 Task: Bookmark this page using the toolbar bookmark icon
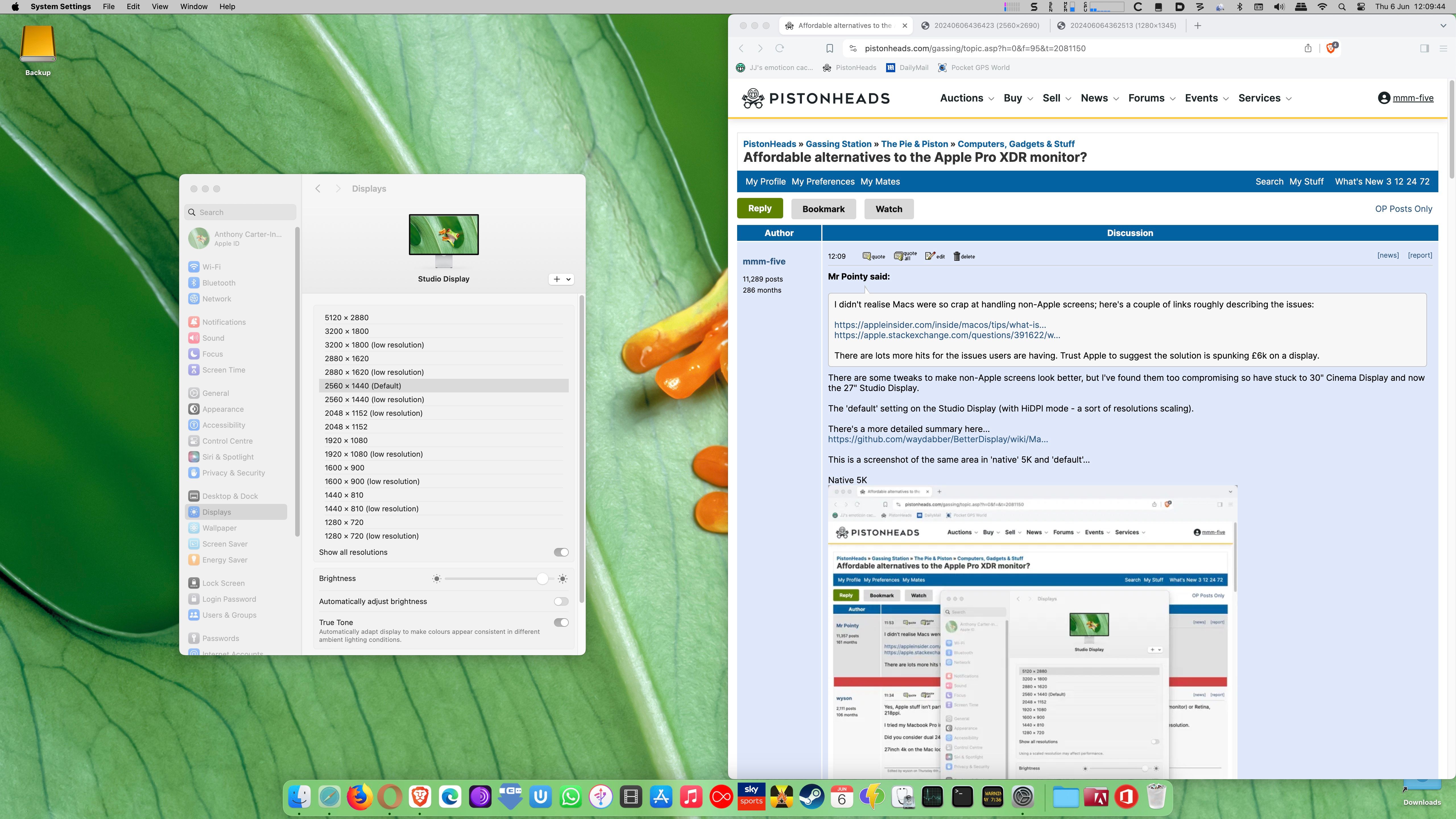829,48
